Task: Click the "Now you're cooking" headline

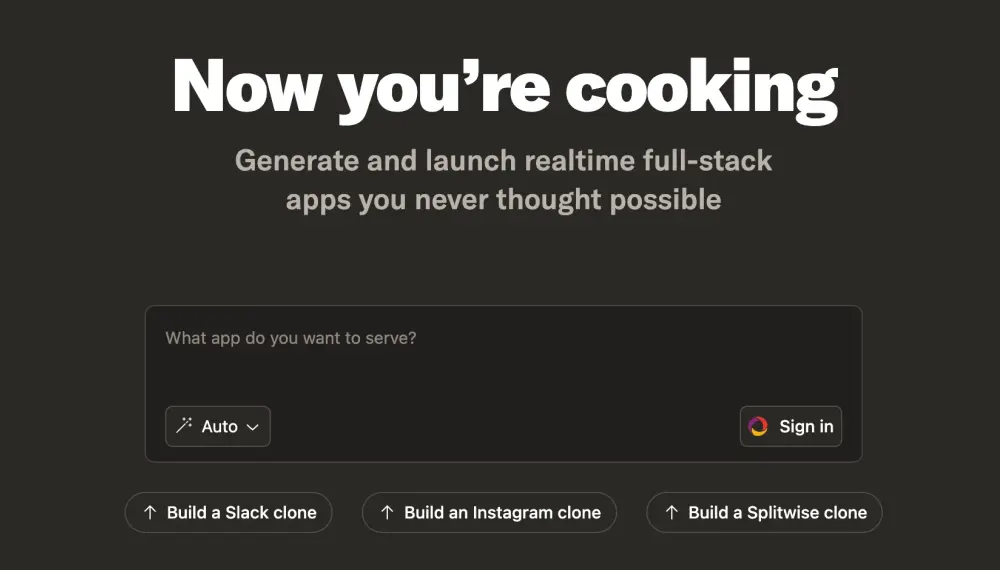Action: (x=504, y=89)
